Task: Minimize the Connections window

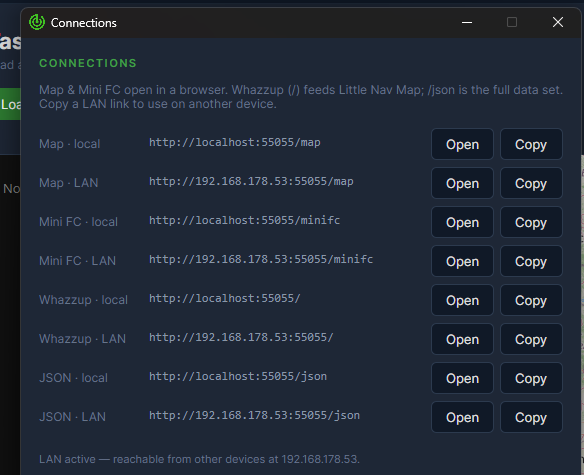Action: pyautogui.click(x=467, y=22)
